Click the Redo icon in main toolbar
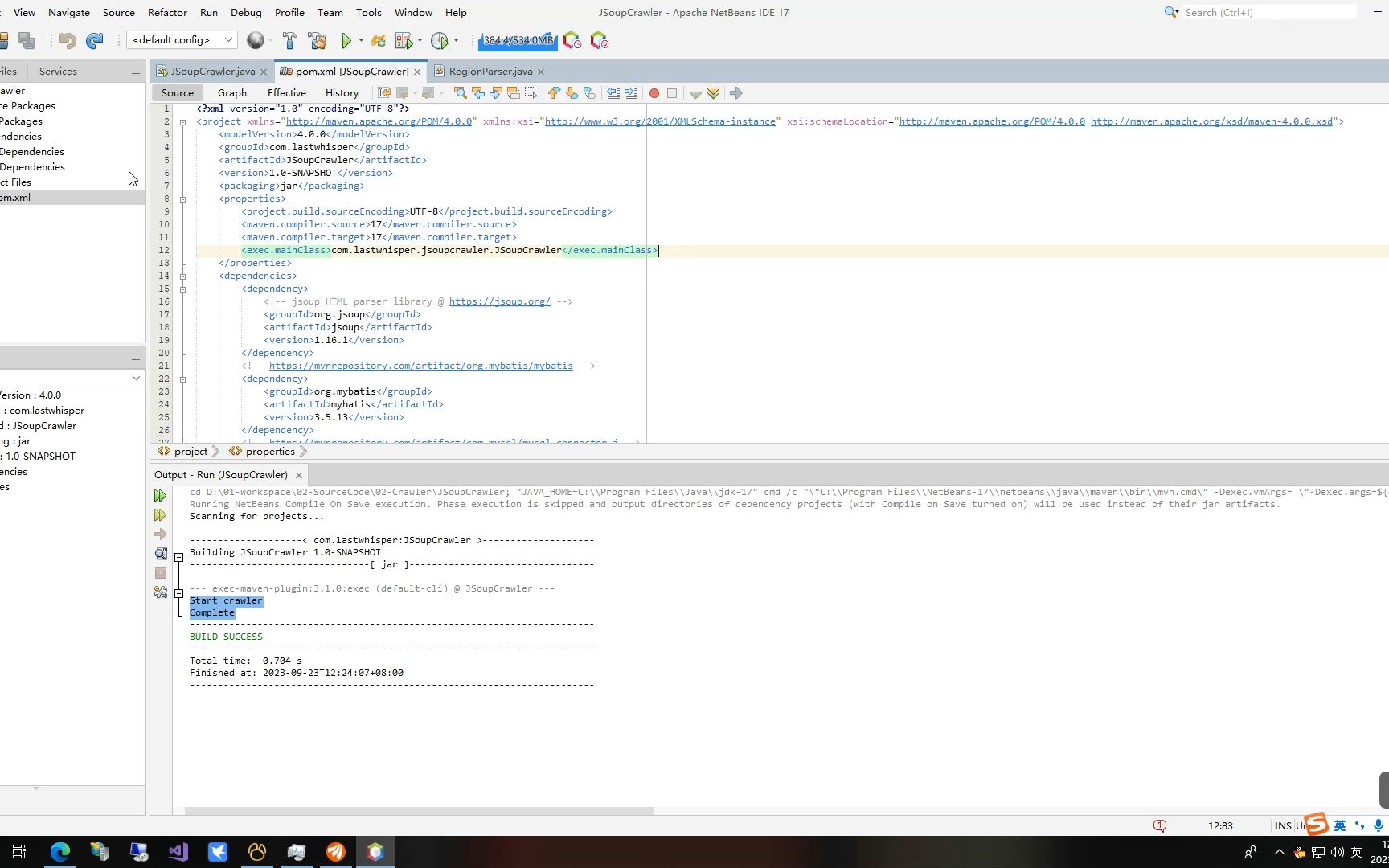This screenshot has width=1389, height=868. (95, 40)
